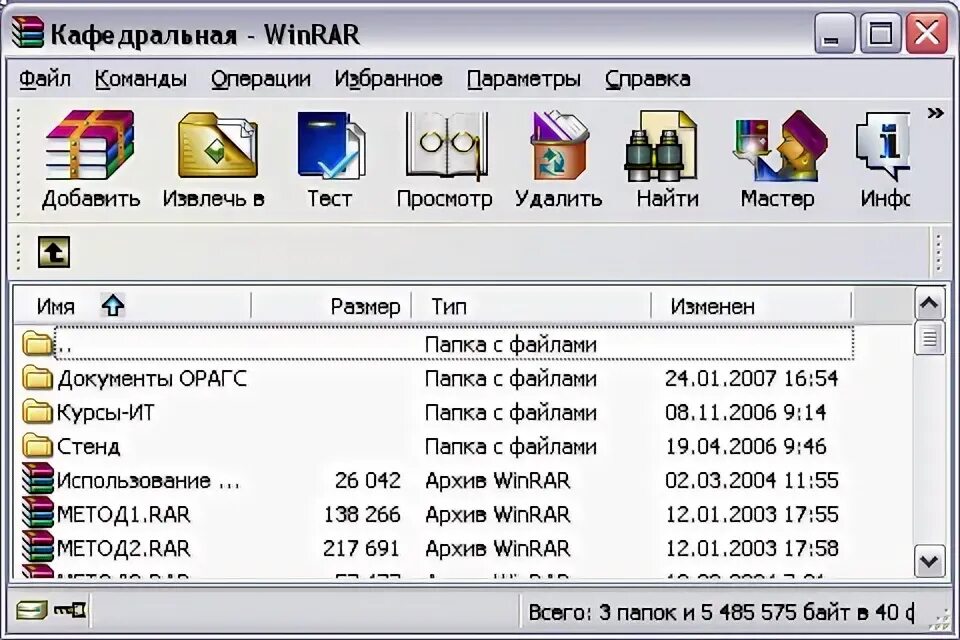Click size value '26 042'
The width and height of the screenshot is (960, 640).
point(367,481)
